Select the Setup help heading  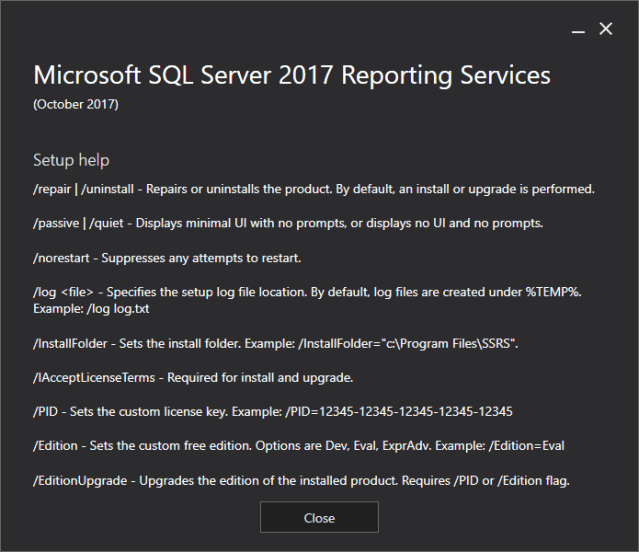tap(71, 160)
